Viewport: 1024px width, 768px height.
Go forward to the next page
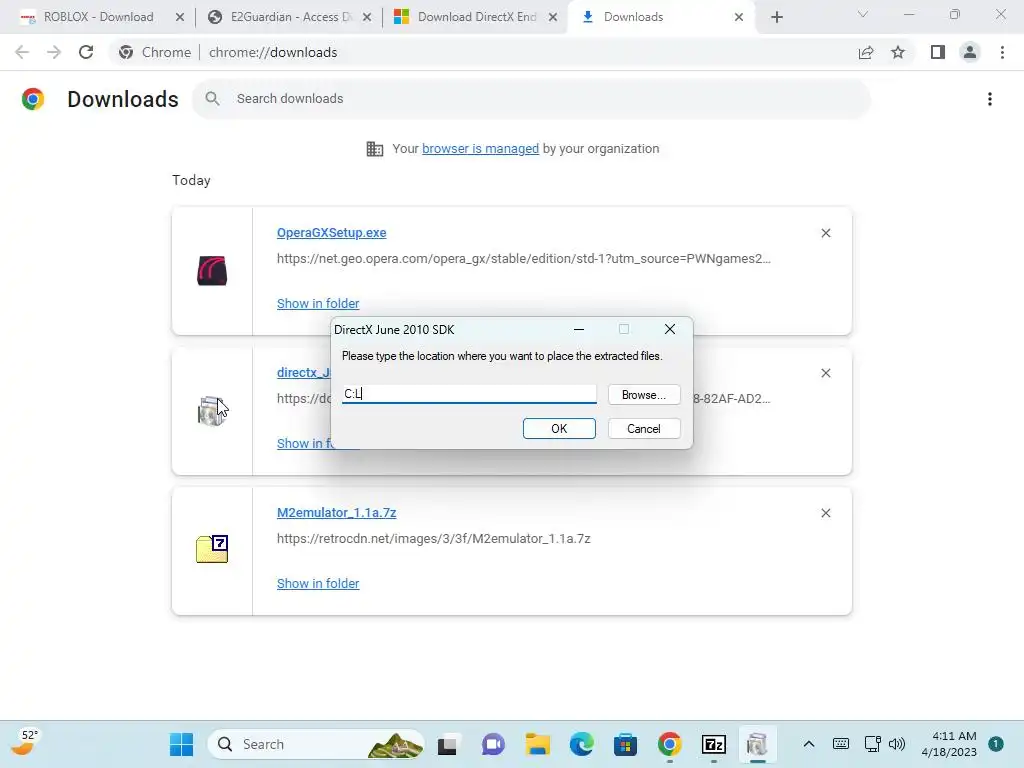(x=54, y=52)
